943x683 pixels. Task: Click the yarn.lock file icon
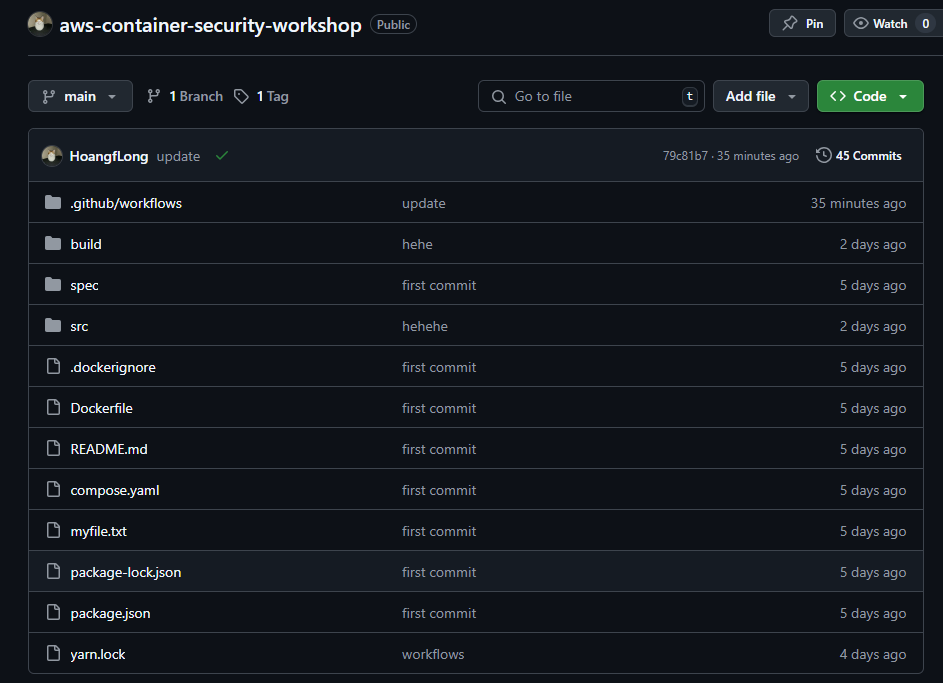coord(53,654)
